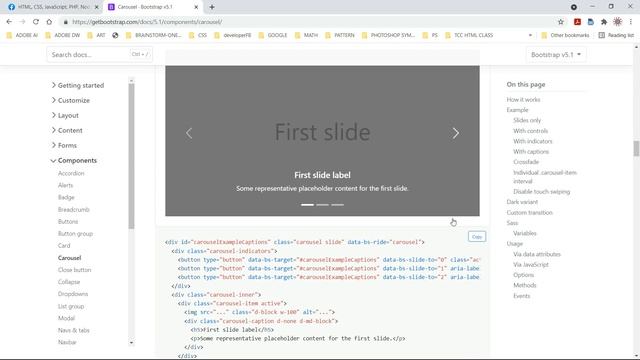This screenshot has width=640, height=360.
Task: Open the Reading list
Action: (616, 35)
